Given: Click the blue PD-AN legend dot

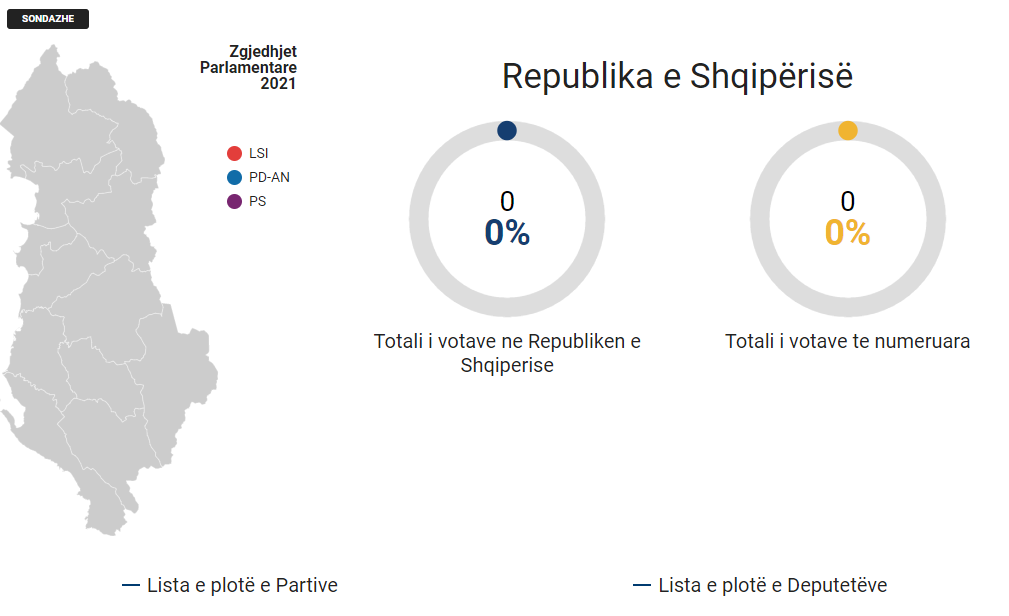Looking at the screenshot, I should coord(234,177).
